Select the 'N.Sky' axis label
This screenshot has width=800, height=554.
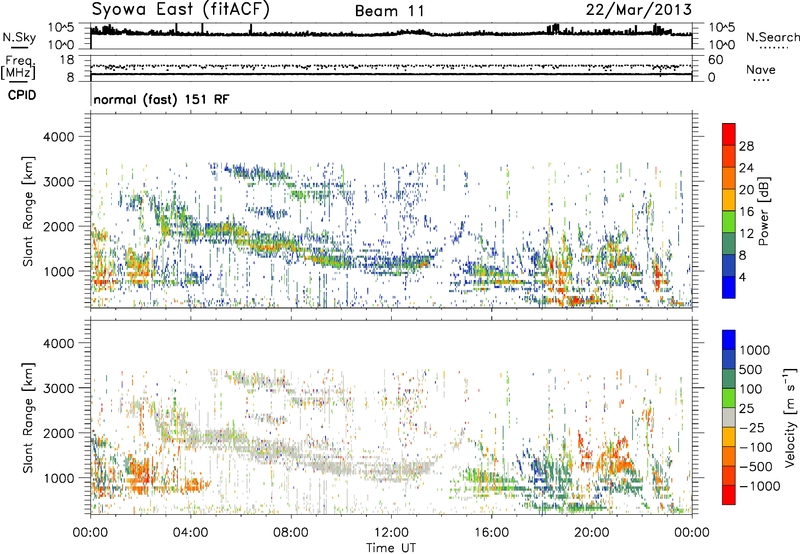point(19,37)
